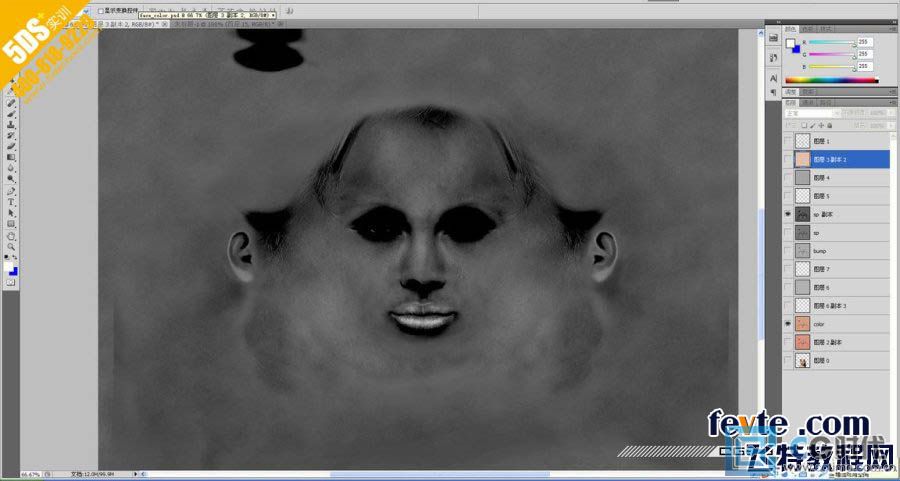Open the zoom percentage field in status bar
The height and width of the screenshot is (481, 900).
(30, 474)
